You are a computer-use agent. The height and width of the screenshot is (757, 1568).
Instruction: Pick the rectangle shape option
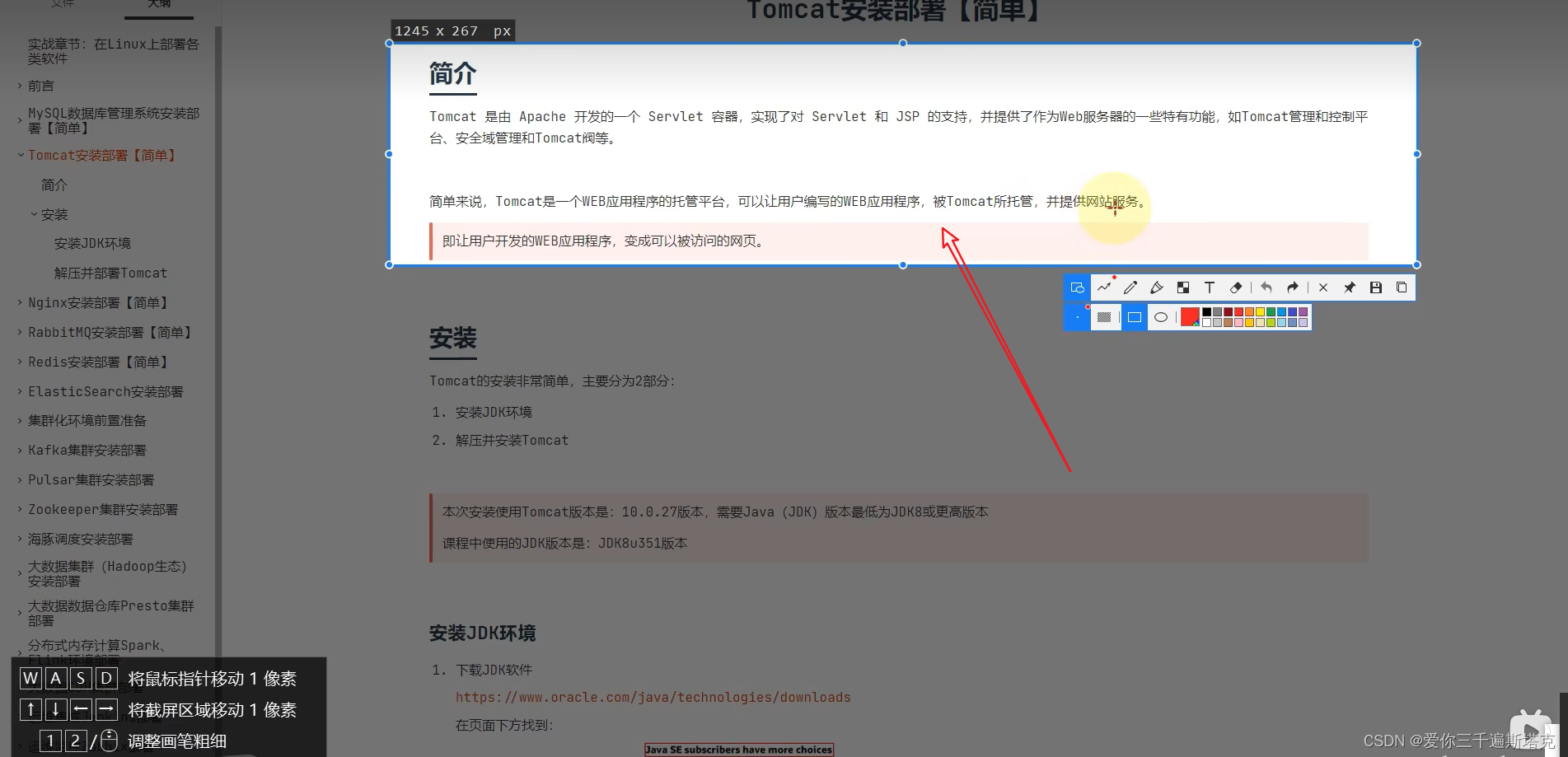[1135, 317]
